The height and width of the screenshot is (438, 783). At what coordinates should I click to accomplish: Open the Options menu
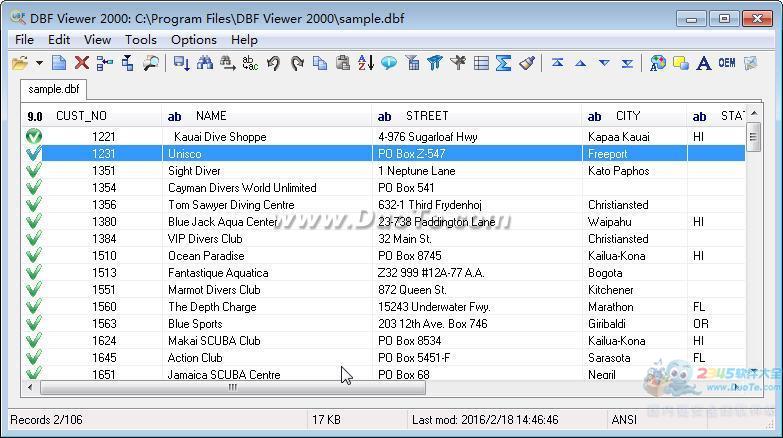click(194, 39)
